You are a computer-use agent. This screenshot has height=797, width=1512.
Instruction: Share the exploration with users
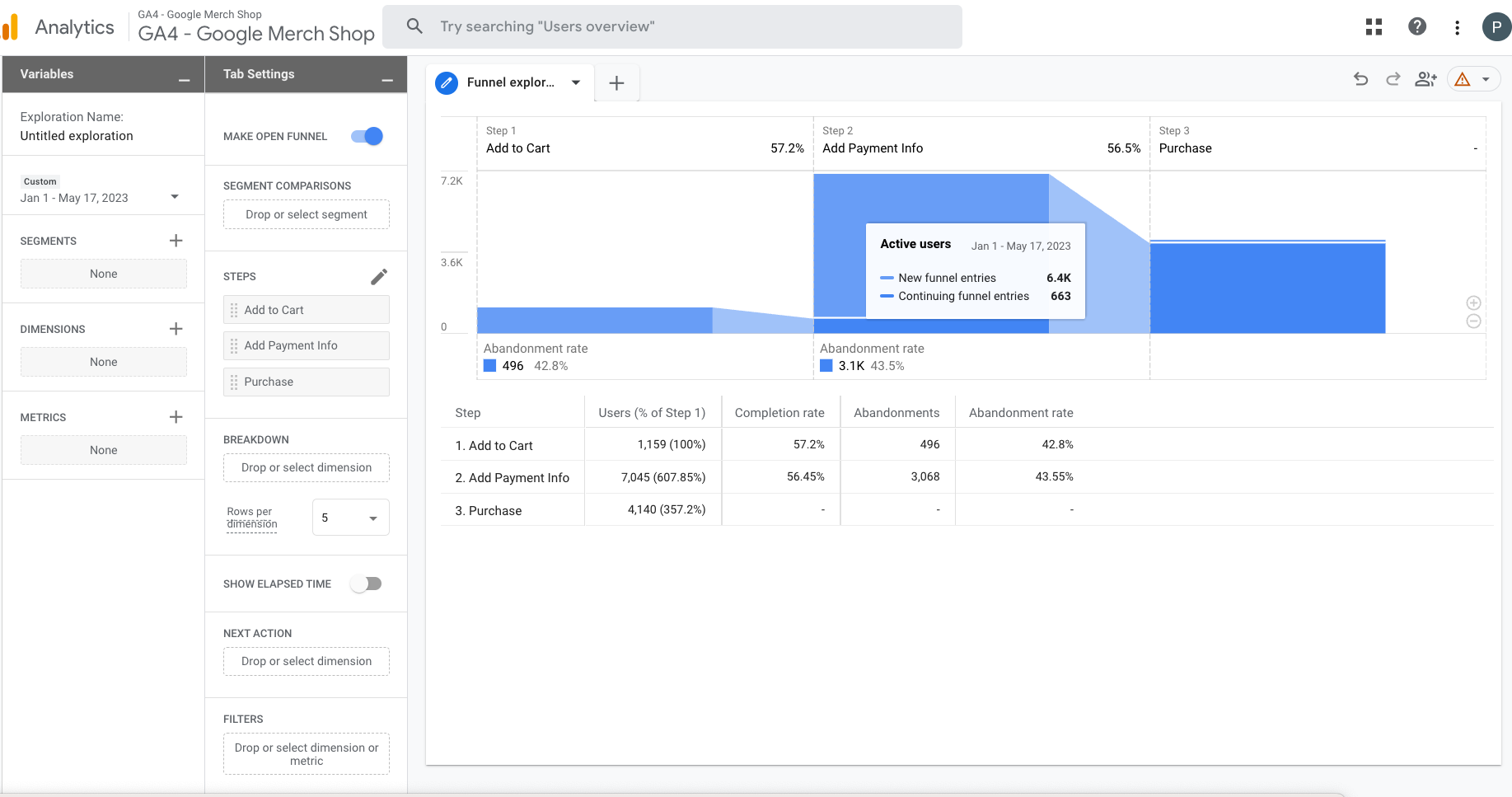pyautogui.click(x=1425, y=79)
